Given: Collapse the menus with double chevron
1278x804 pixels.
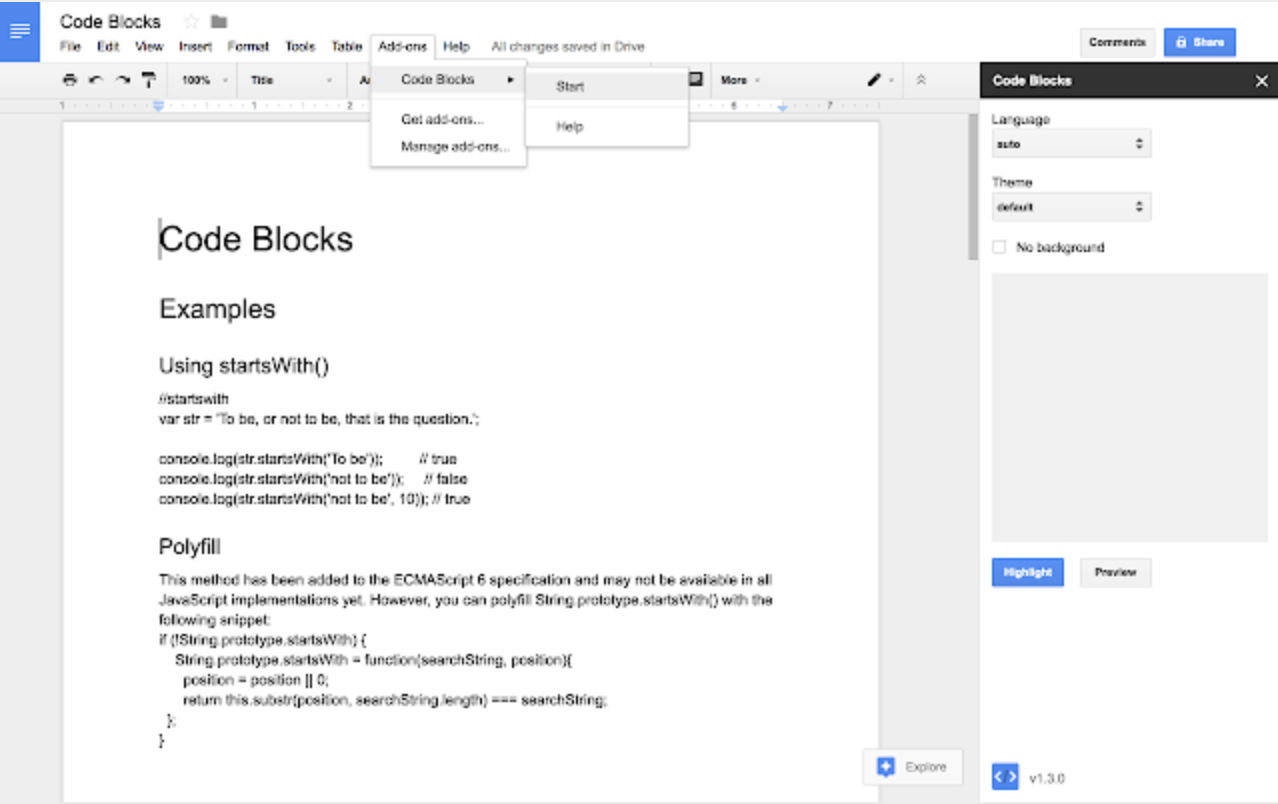Looking at the screenshot, I should [921, 80].
